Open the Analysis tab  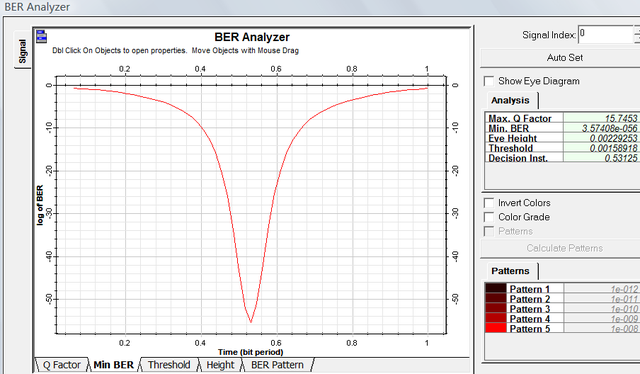point(510,100)
